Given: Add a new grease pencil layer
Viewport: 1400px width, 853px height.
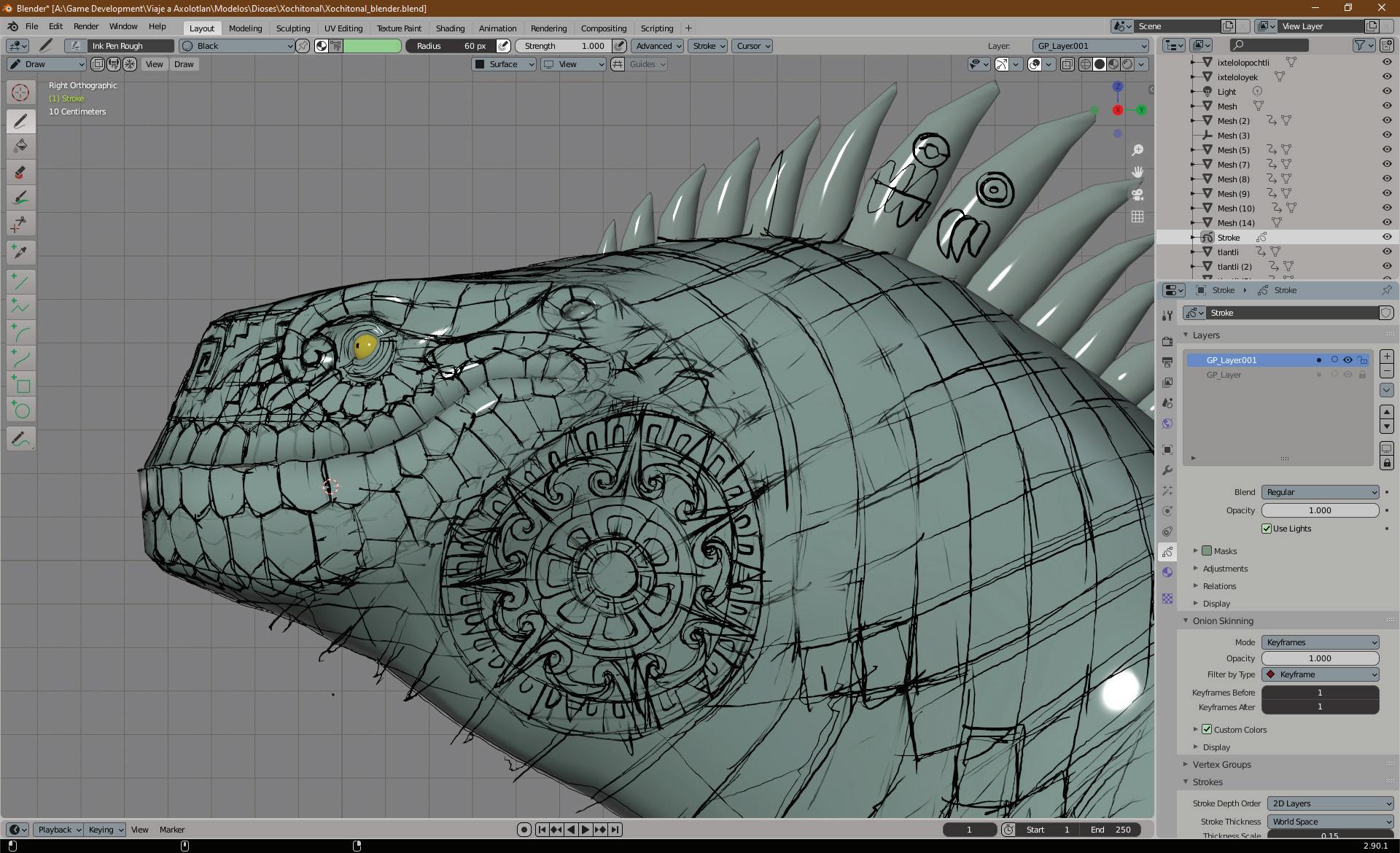Looking at the screenshot, I should pyautogui.click(x=1386, y=357).
